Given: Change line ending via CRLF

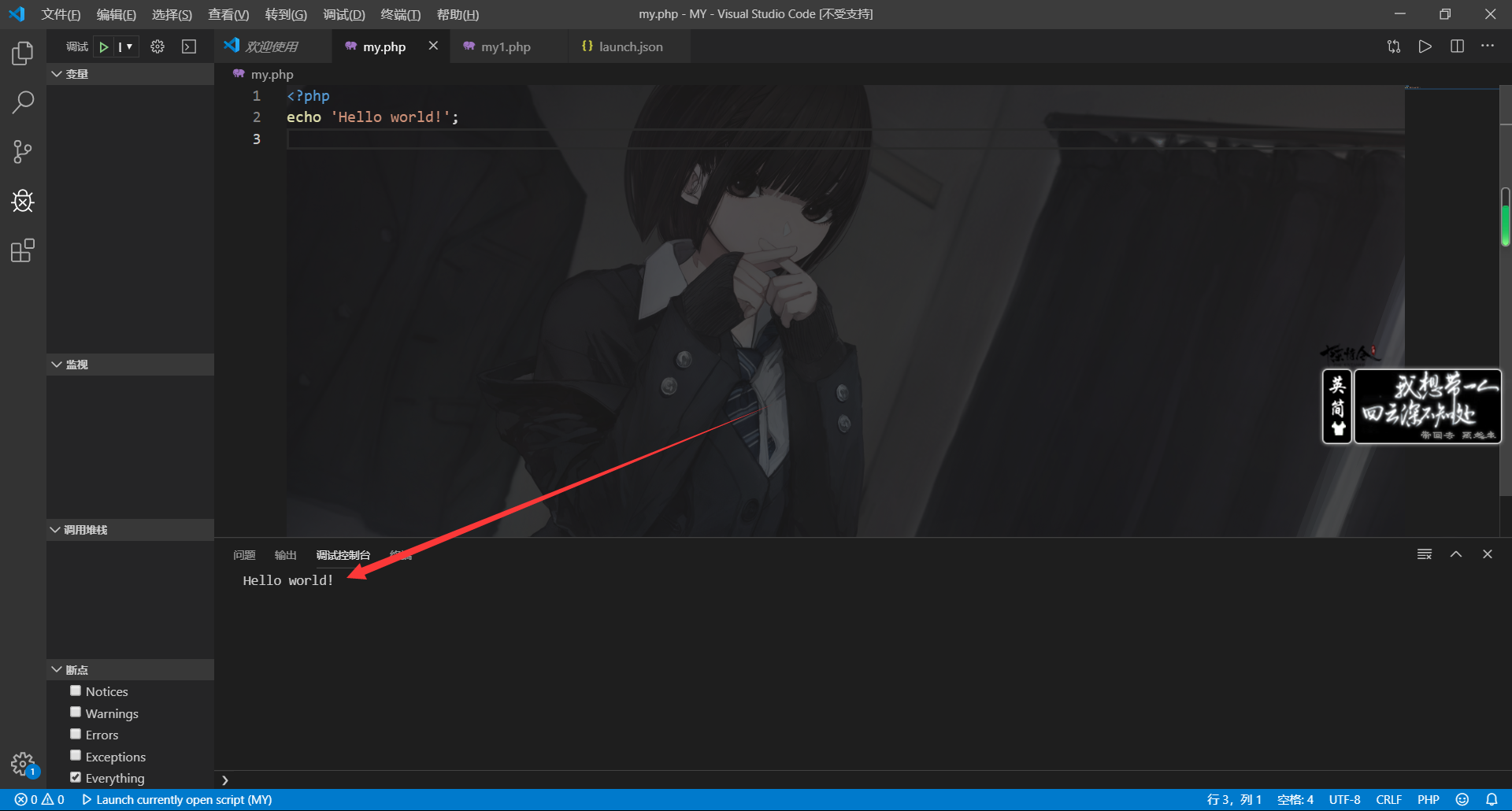Looking at the screenshot, I should click(1389, 799).
